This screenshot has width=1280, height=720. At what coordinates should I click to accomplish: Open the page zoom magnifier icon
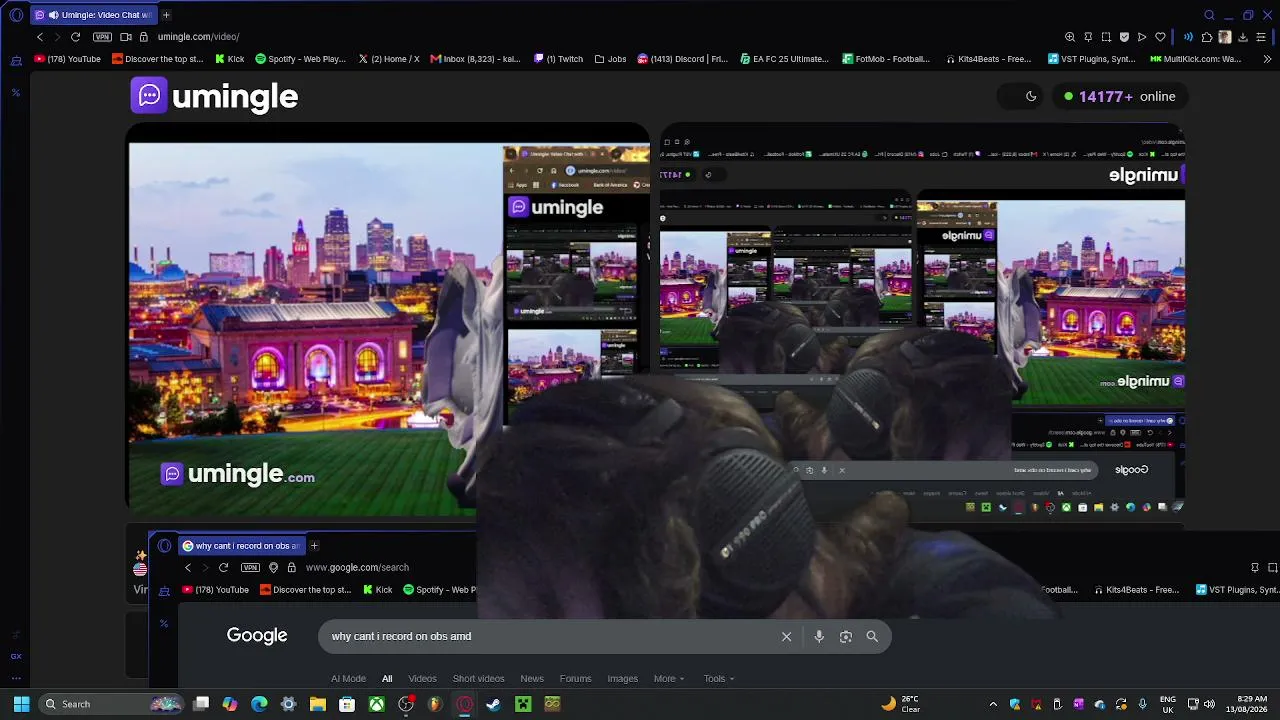1070,37
